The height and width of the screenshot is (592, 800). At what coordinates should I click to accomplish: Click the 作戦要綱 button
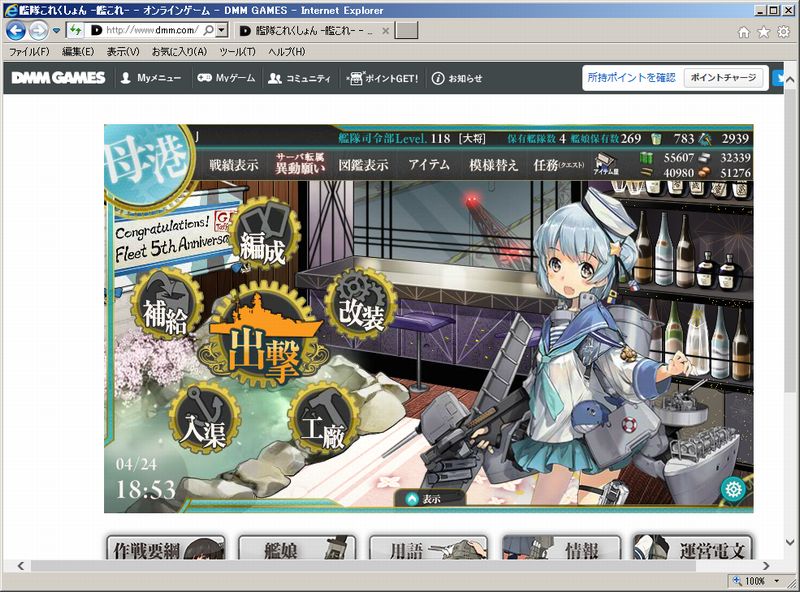pos(166,547)
